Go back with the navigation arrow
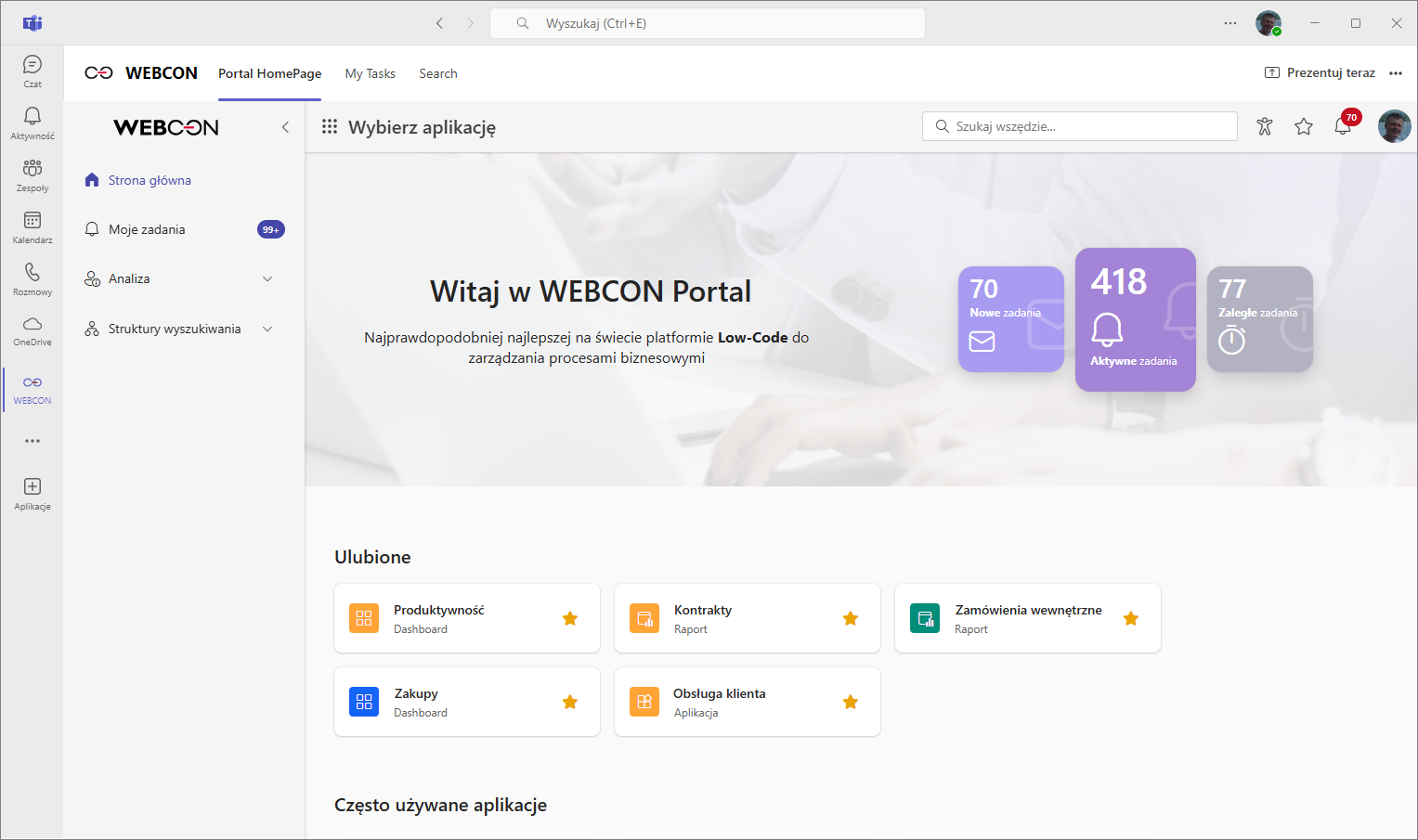 point(439,23)
